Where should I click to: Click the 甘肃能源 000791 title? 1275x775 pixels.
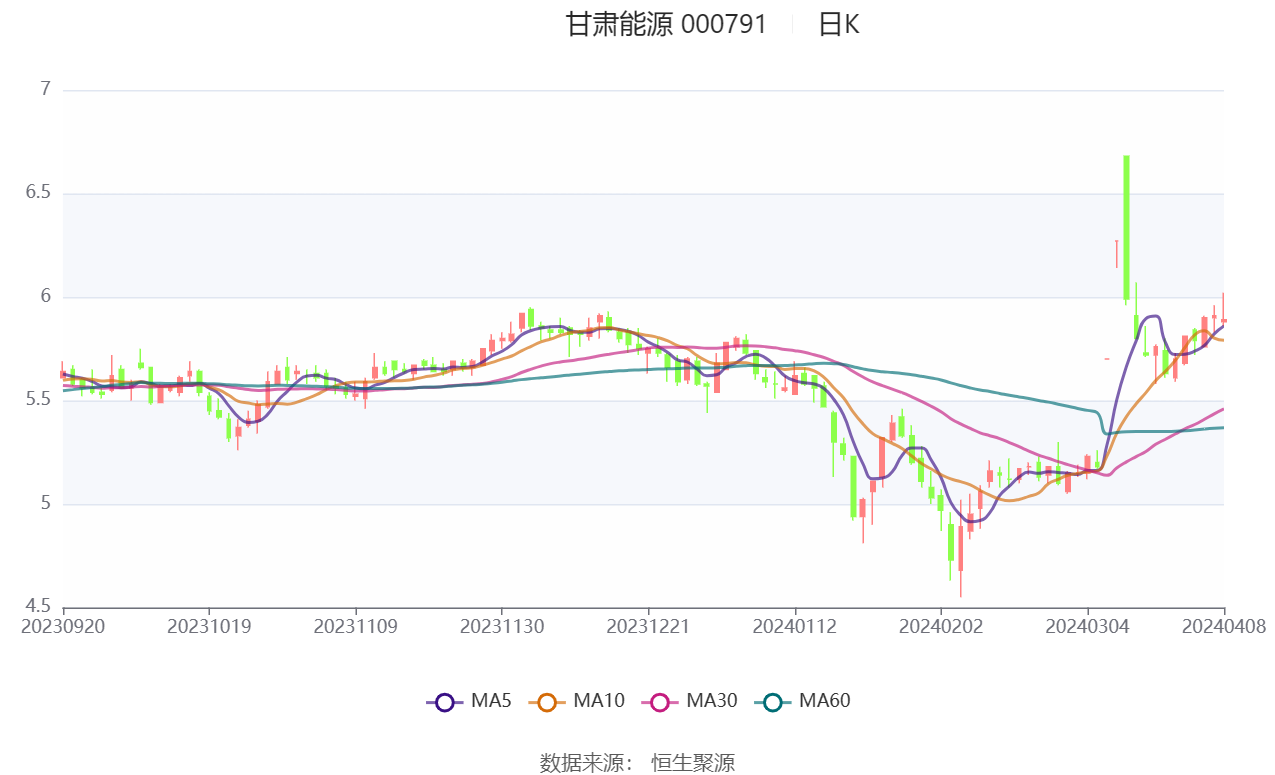[666, 25]
